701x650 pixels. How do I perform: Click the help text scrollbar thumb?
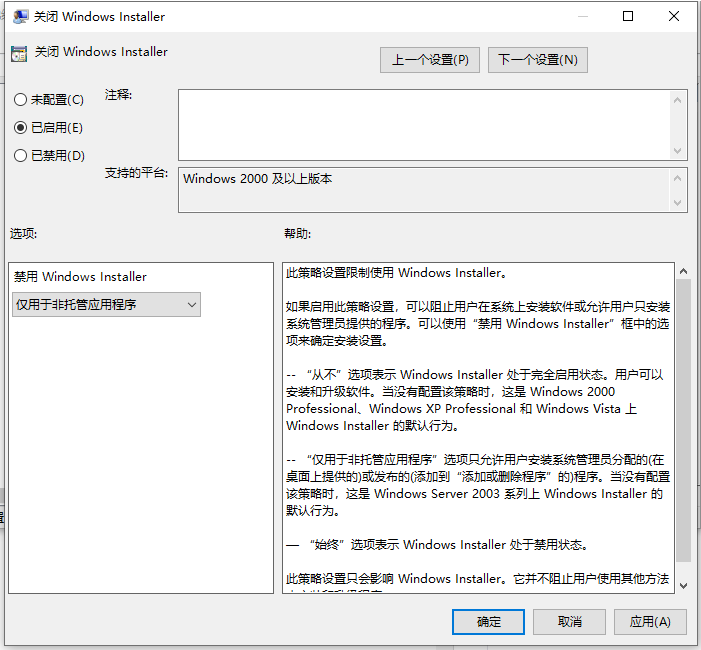point(683,420)
